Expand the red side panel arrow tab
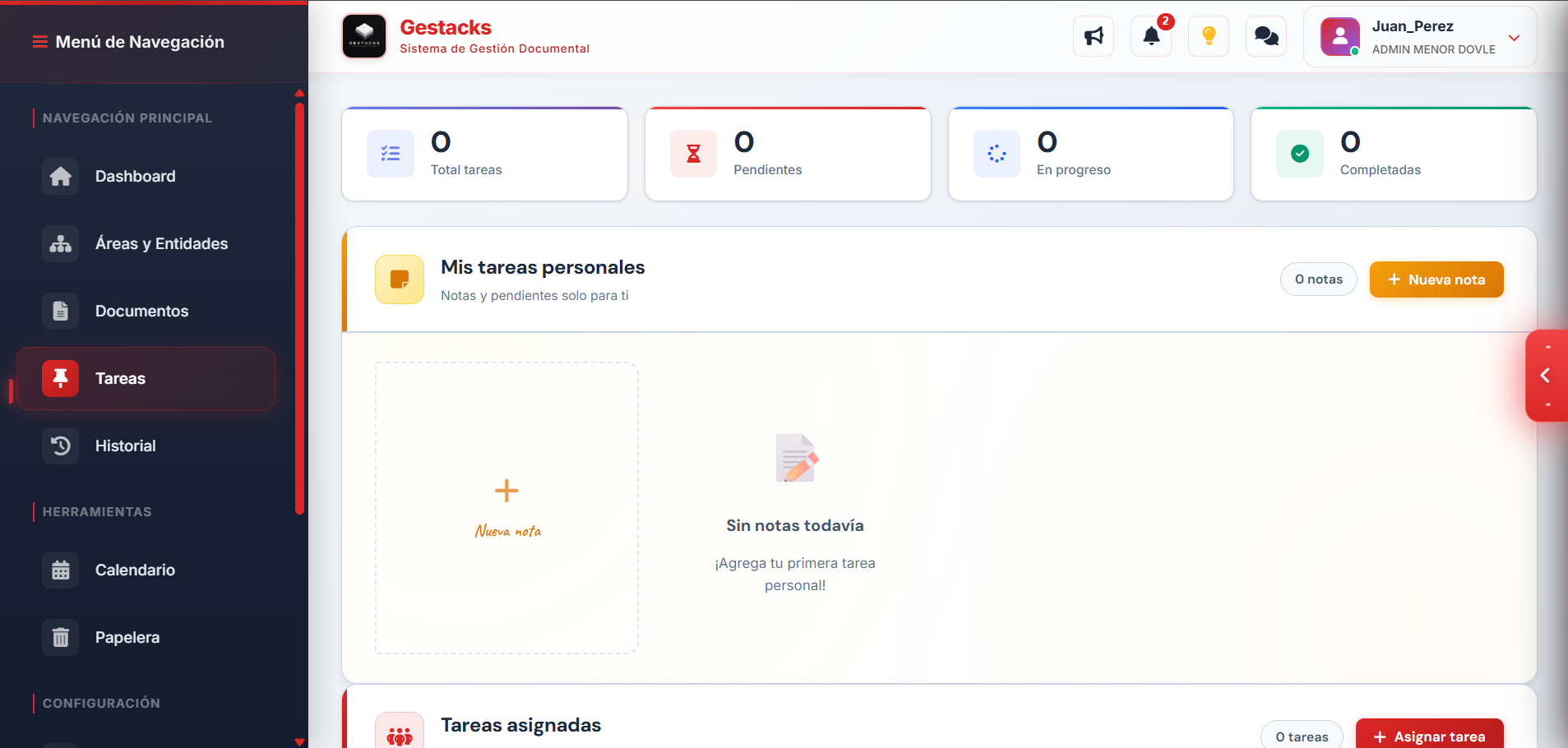Viewport: 1568px width, 748px height. point(1547,376)
